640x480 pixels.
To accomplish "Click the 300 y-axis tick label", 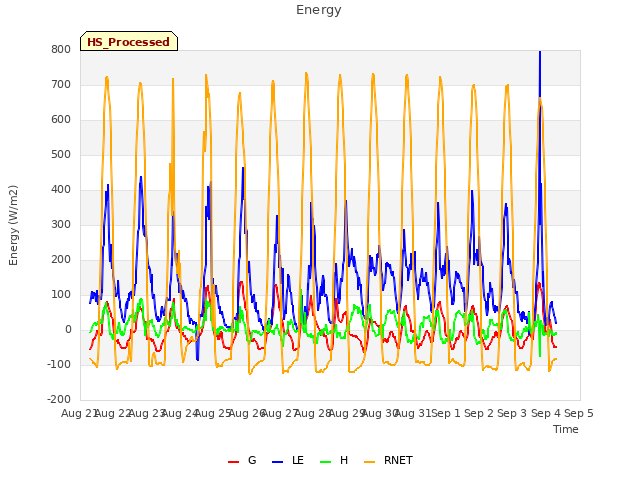I will (61, 224).
